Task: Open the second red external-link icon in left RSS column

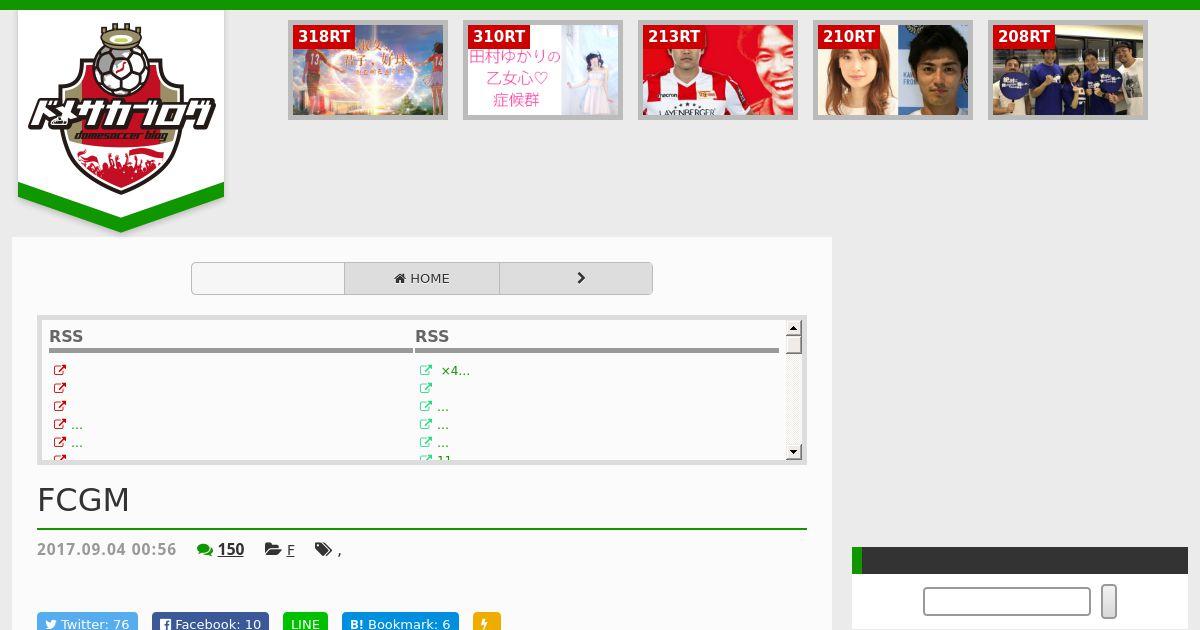Action: click(x=60, y=388)
